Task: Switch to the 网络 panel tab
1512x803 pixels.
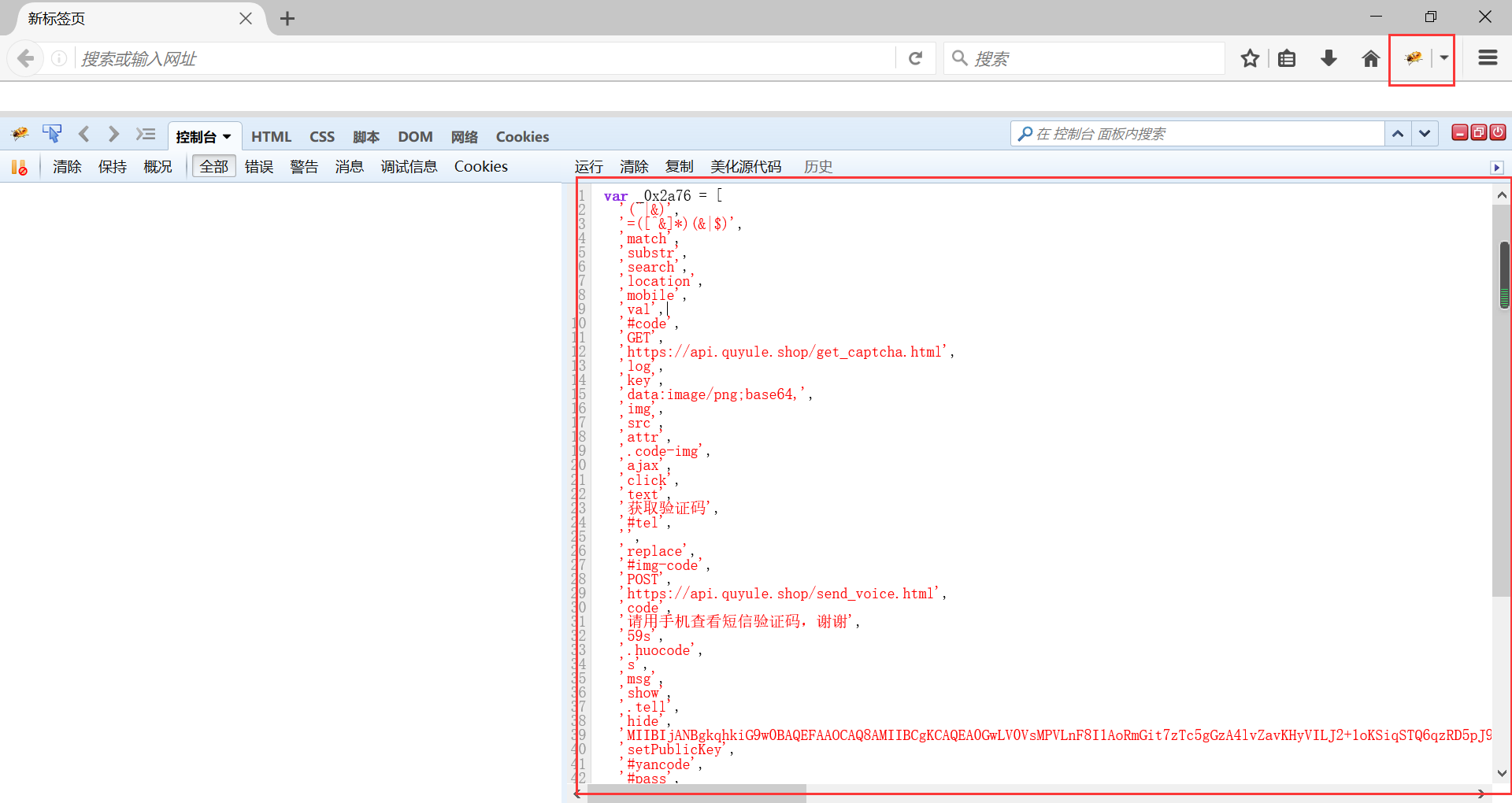Action: tap(465, 137)
